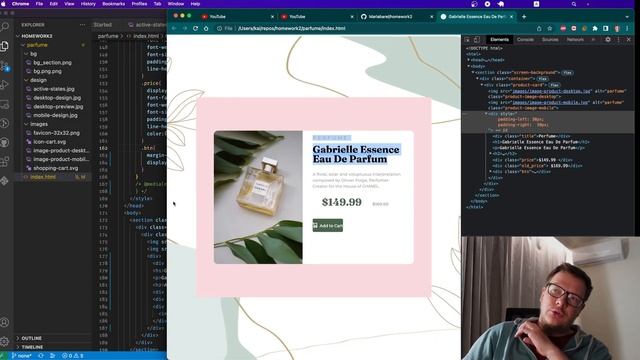Image resolution: width=640 pixels, height=360 pixels.
Task: Open the Run and Debug view
Action: click(5, 84)
